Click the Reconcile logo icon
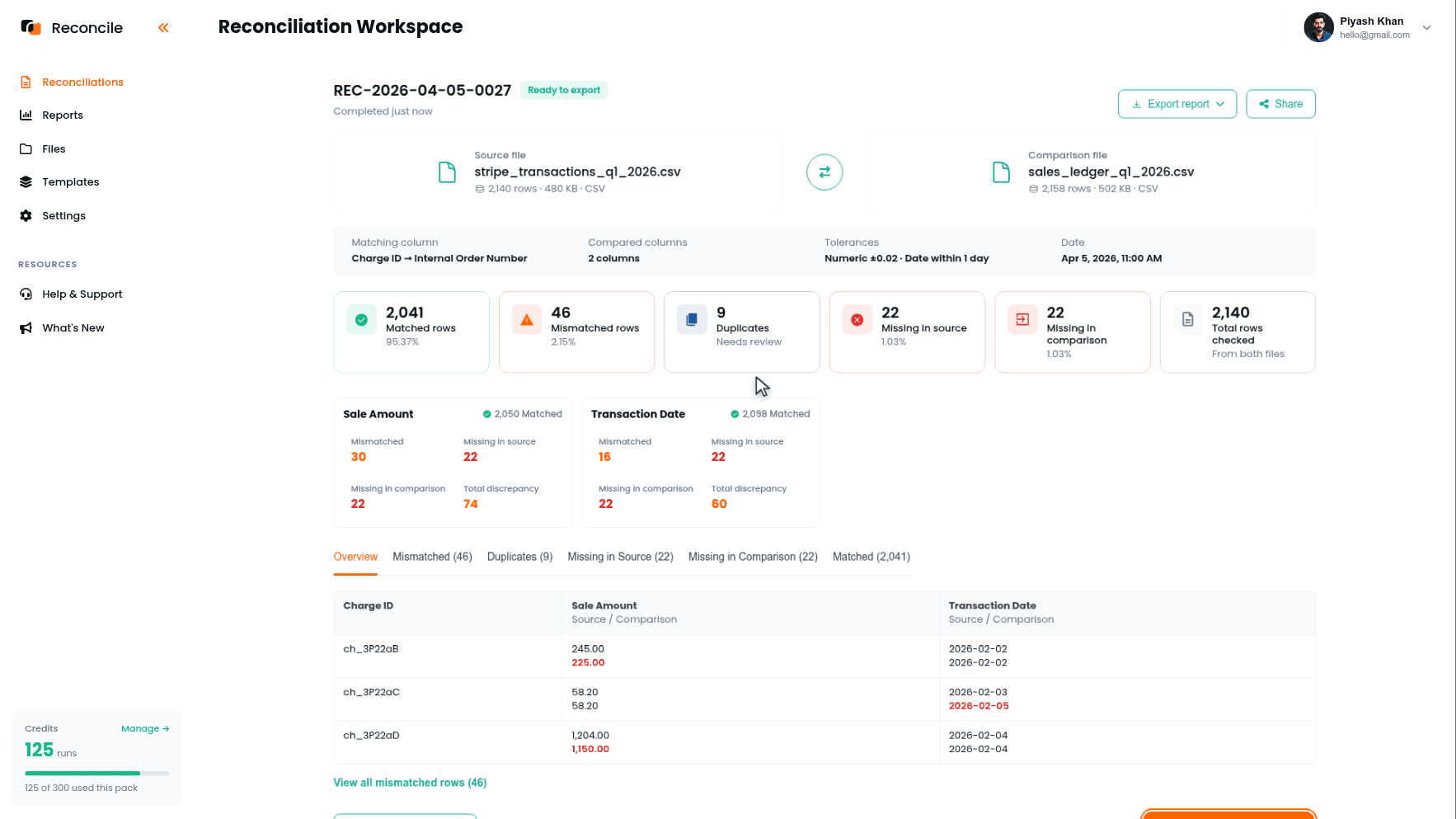This screenshot has width=1456, height=819. pyautogui.click(x=31, y=27)
